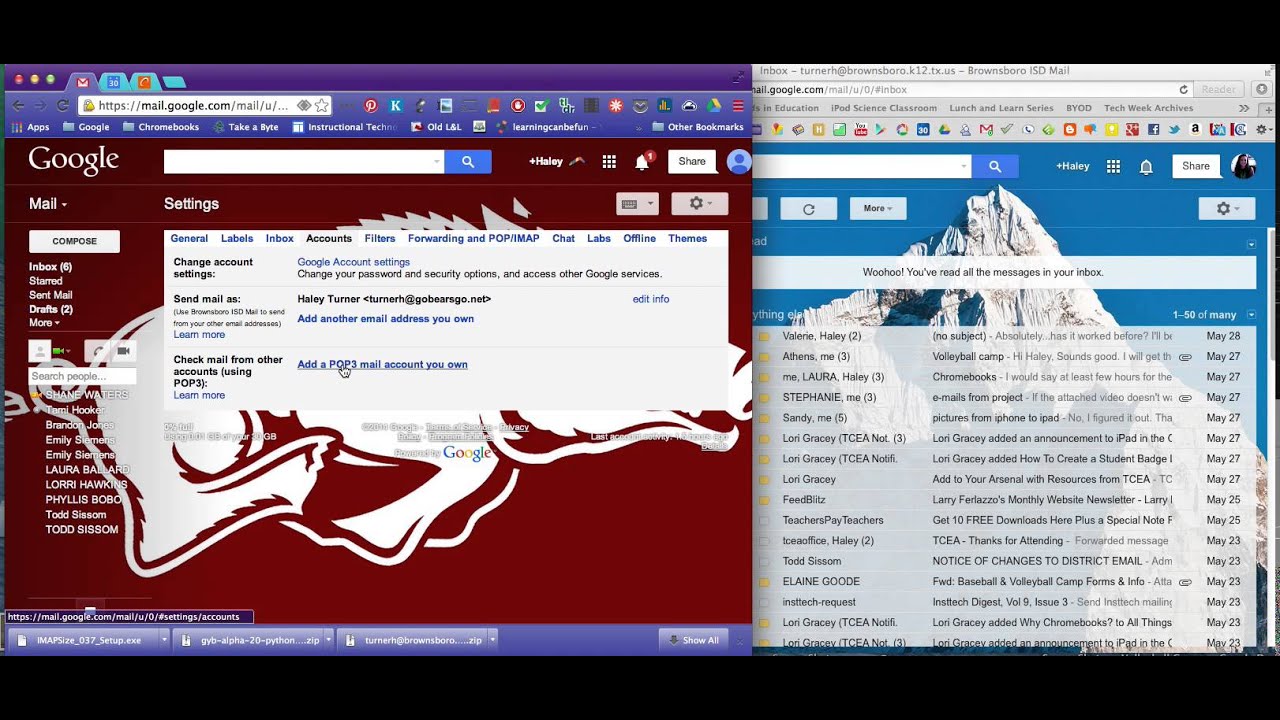Click the blue K extension icon in Chrome

396,105
